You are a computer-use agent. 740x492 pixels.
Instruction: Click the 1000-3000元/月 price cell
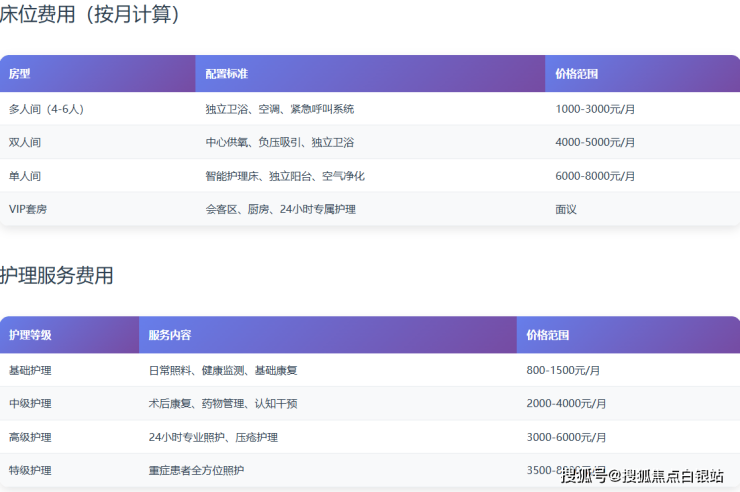595,109
